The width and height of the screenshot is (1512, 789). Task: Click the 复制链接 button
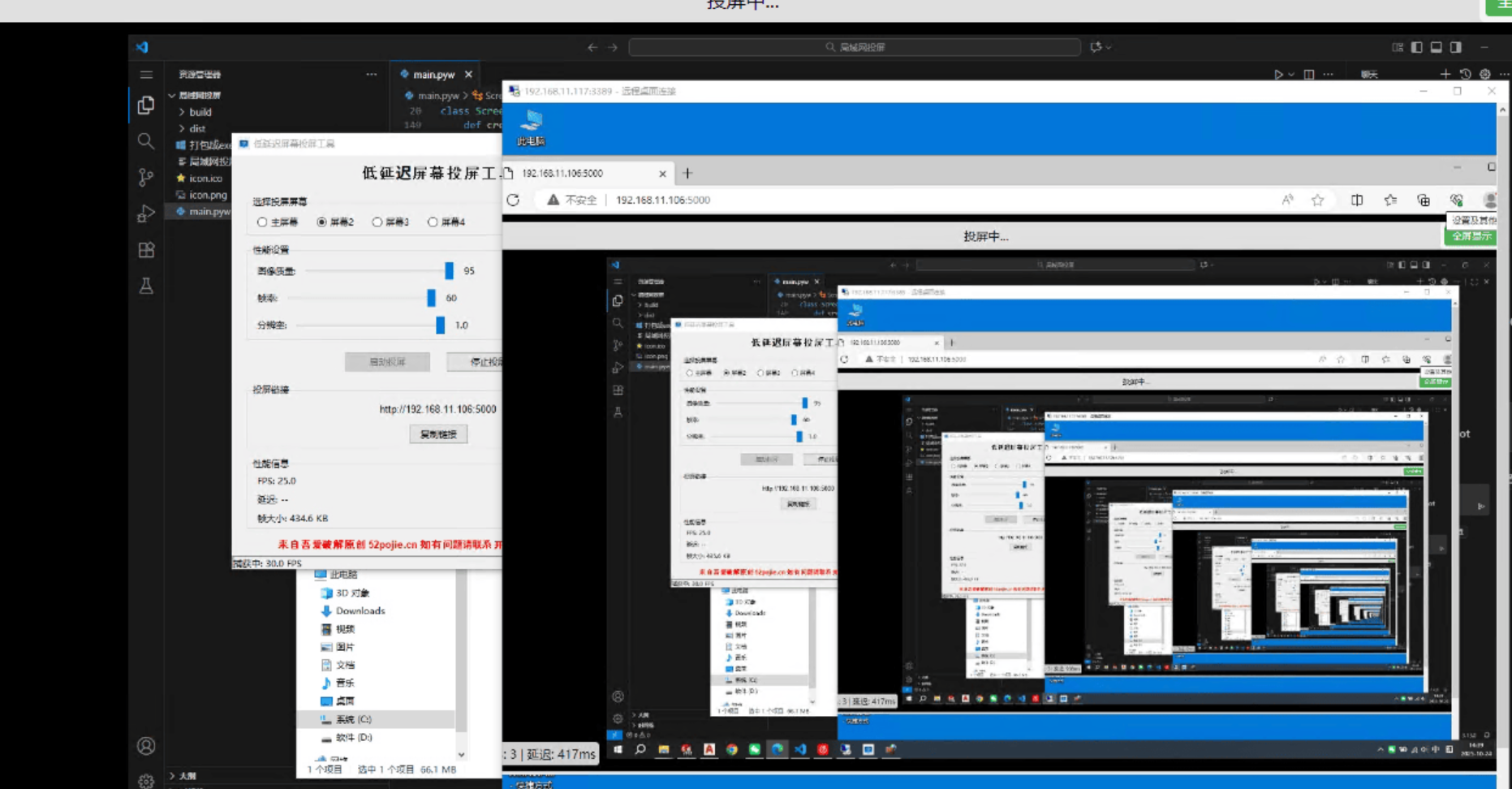[438, 434]
